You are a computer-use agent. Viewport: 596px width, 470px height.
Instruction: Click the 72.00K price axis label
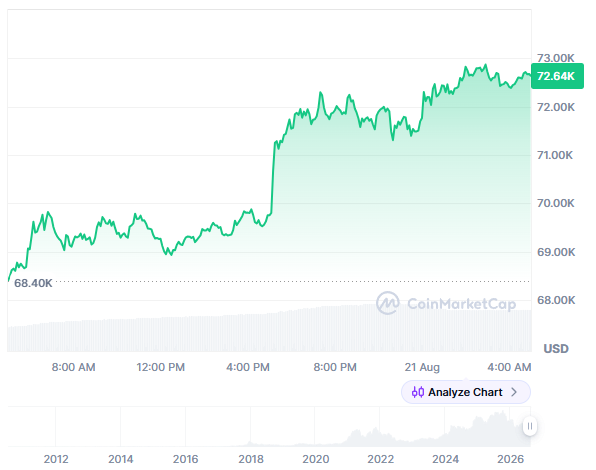pyautogui.click(x=555, y=107)
